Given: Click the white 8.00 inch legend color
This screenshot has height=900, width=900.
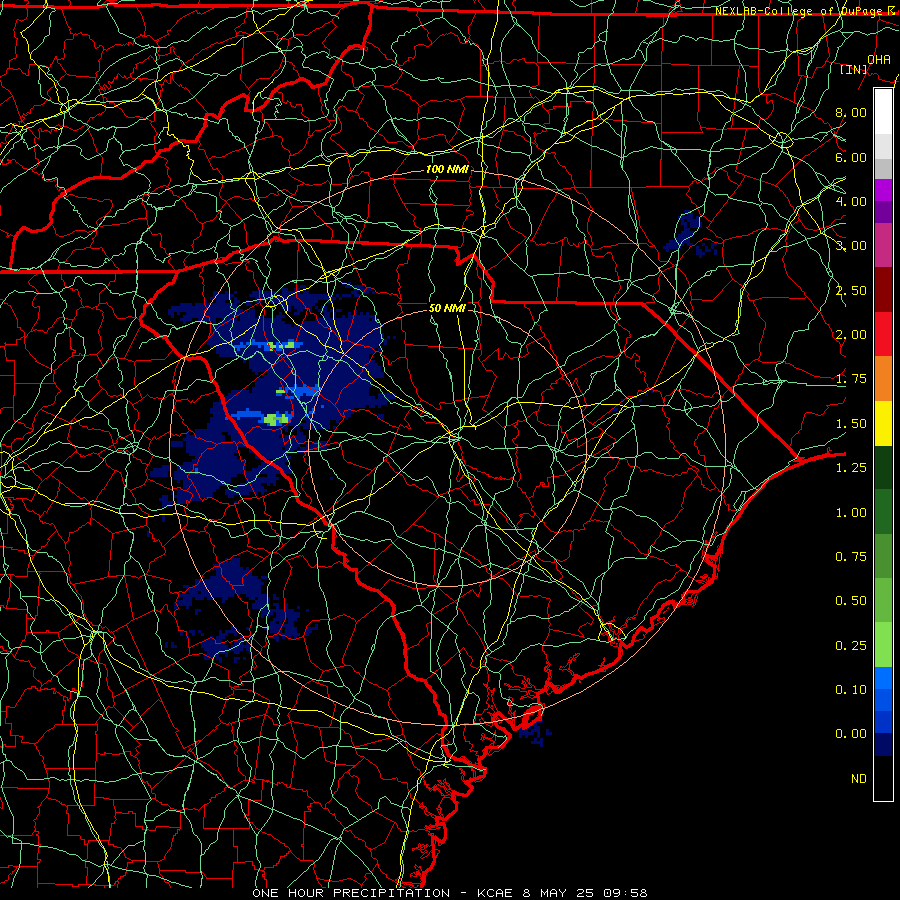Looking at the screenshot, I should point(883,112).
